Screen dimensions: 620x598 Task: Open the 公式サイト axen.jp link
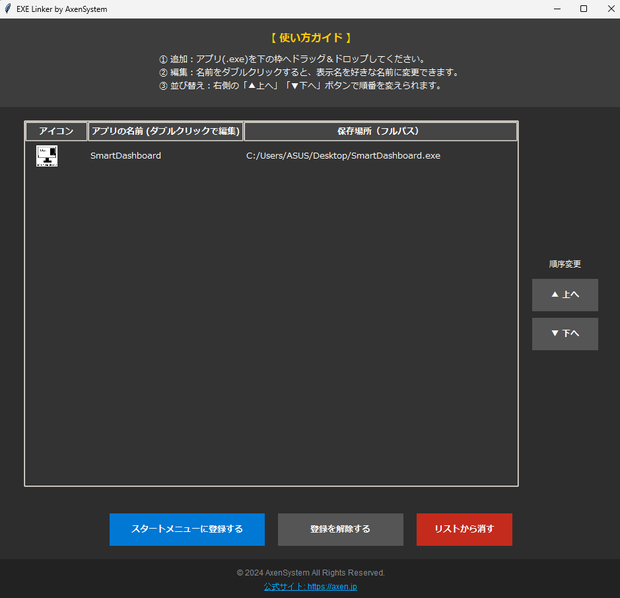[310, 587]
